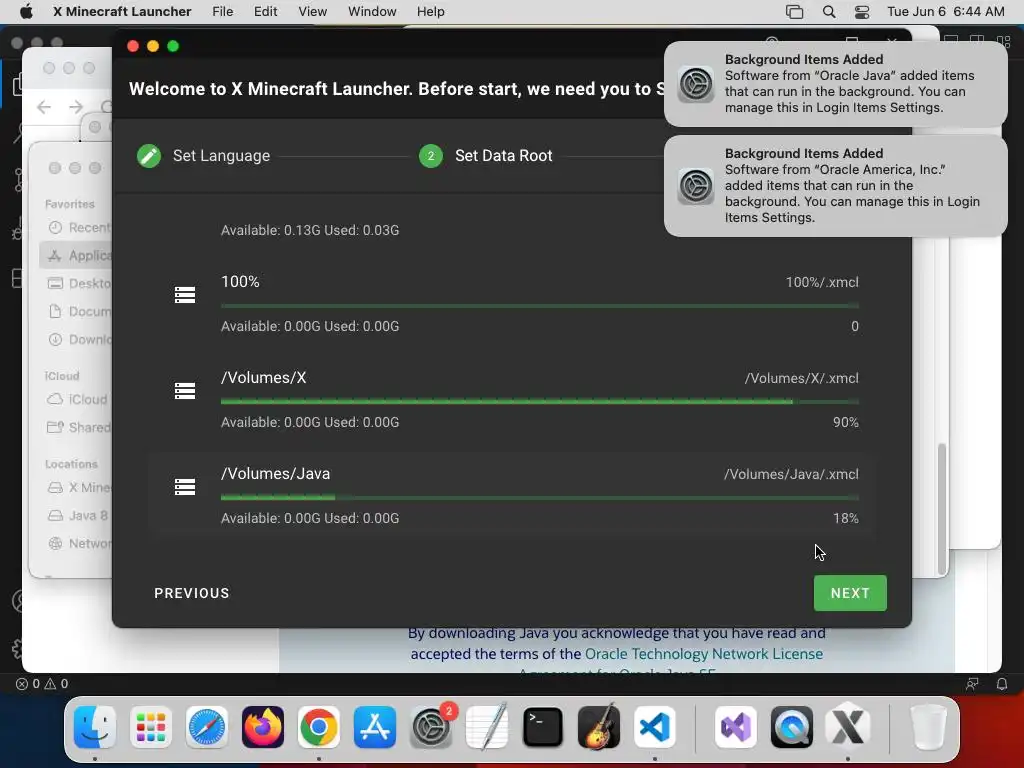Click the step 2 circle icon
1024x768 pixels.
click(430, 155)
